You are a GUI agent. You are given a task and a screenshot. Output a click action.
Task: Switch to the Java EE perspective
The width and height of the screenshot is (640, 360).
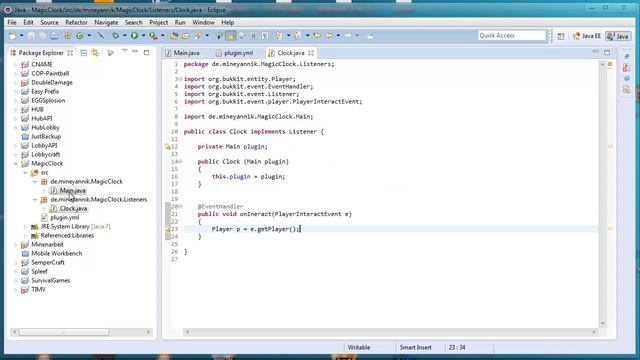pyautogui.click(x=587, y=36)
